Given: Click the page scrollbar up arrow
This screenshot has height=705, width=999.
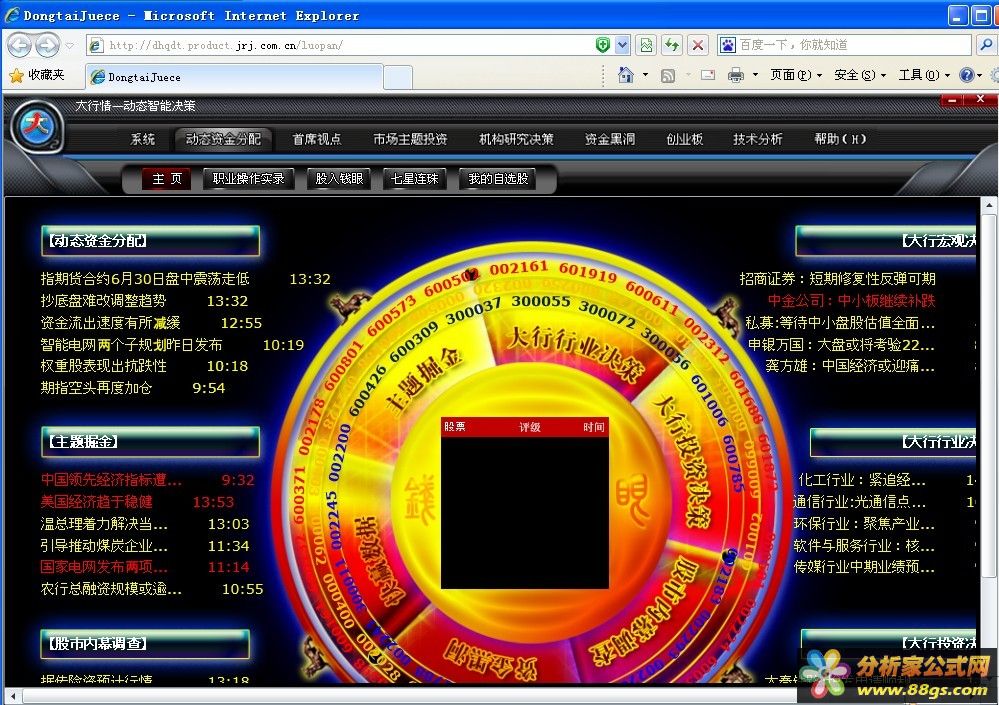Looking at the screenshot, I should pyautogui.click(x=988, y=205).
